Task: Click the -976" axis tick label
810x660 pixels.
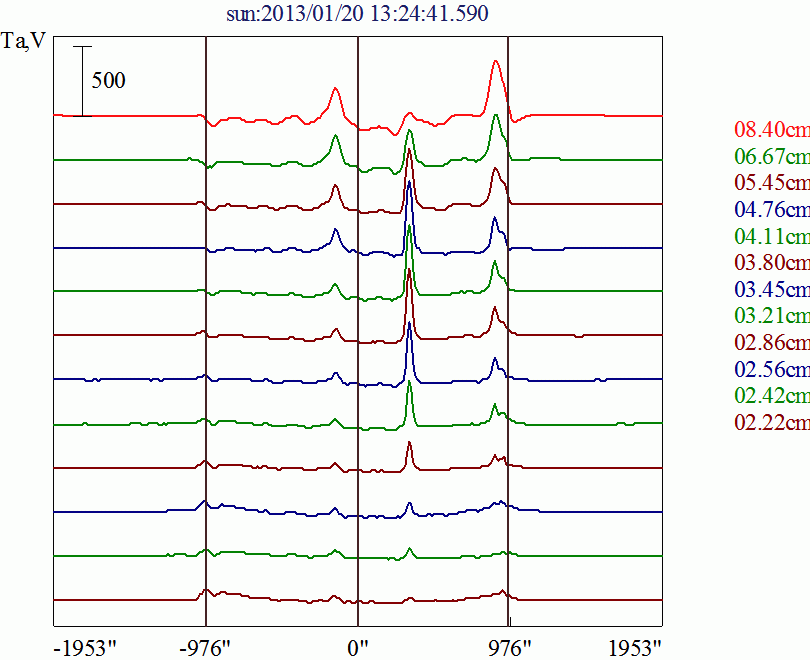Action: (x=205, y=649)
